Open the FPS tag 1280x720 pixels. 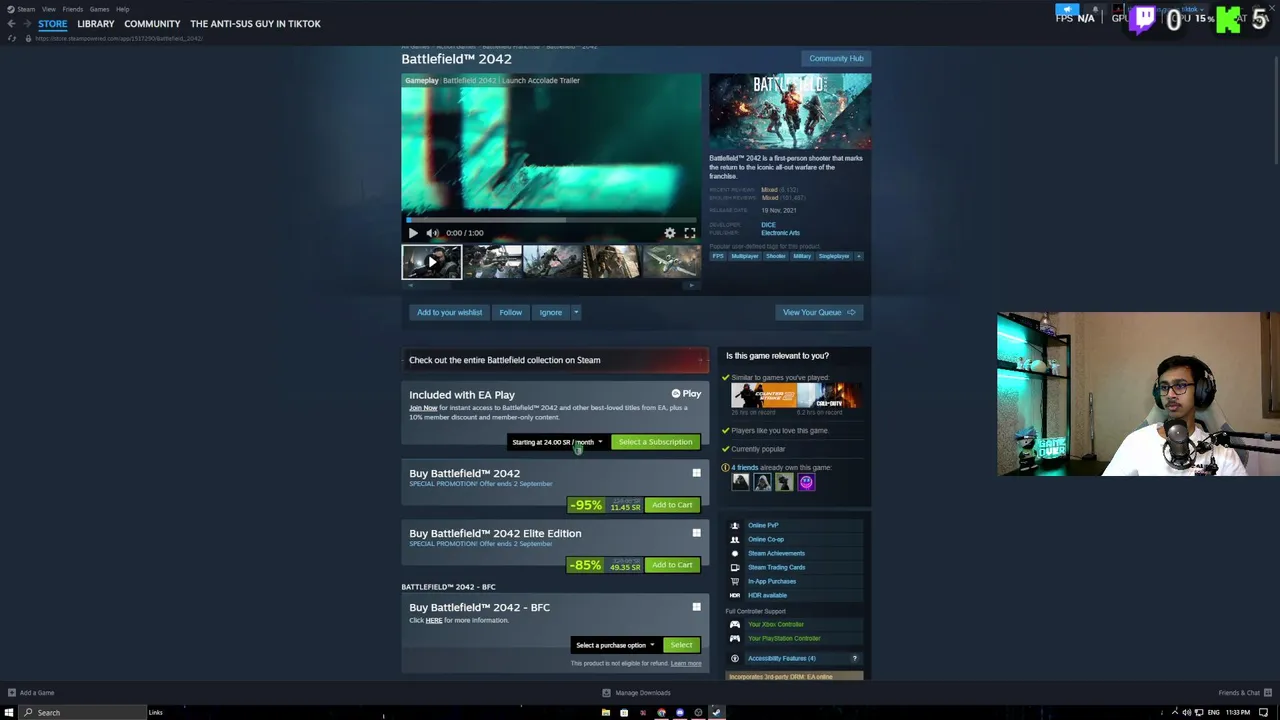pos(718,256)
